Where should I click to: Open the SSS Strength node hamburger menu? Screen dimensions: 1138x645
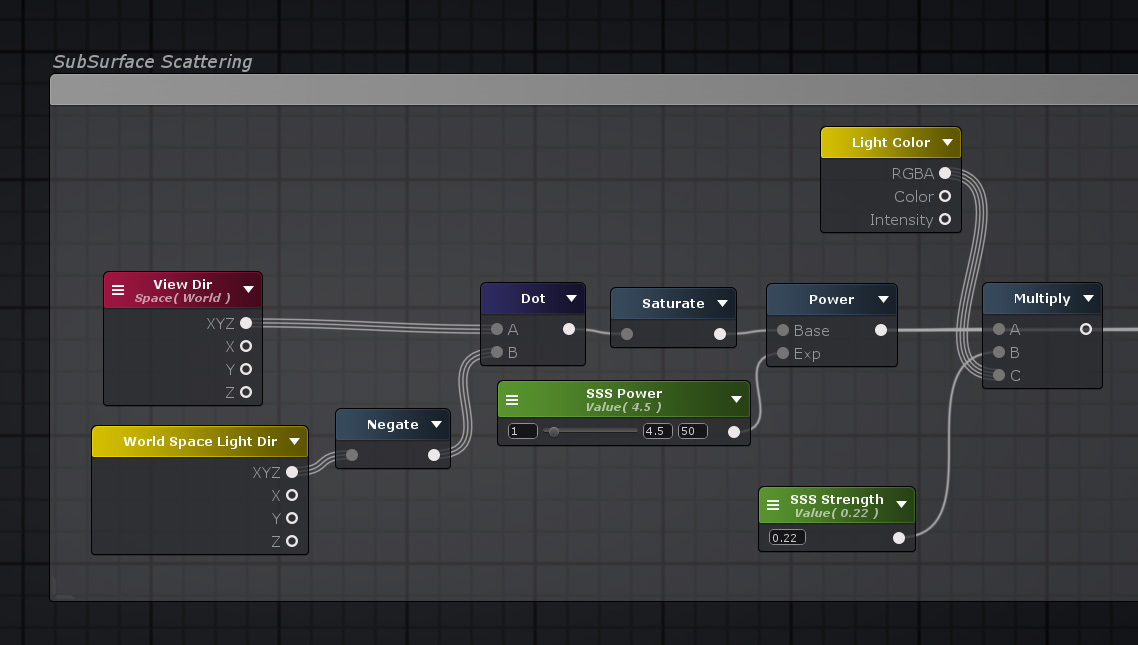(x=773, y=505)
